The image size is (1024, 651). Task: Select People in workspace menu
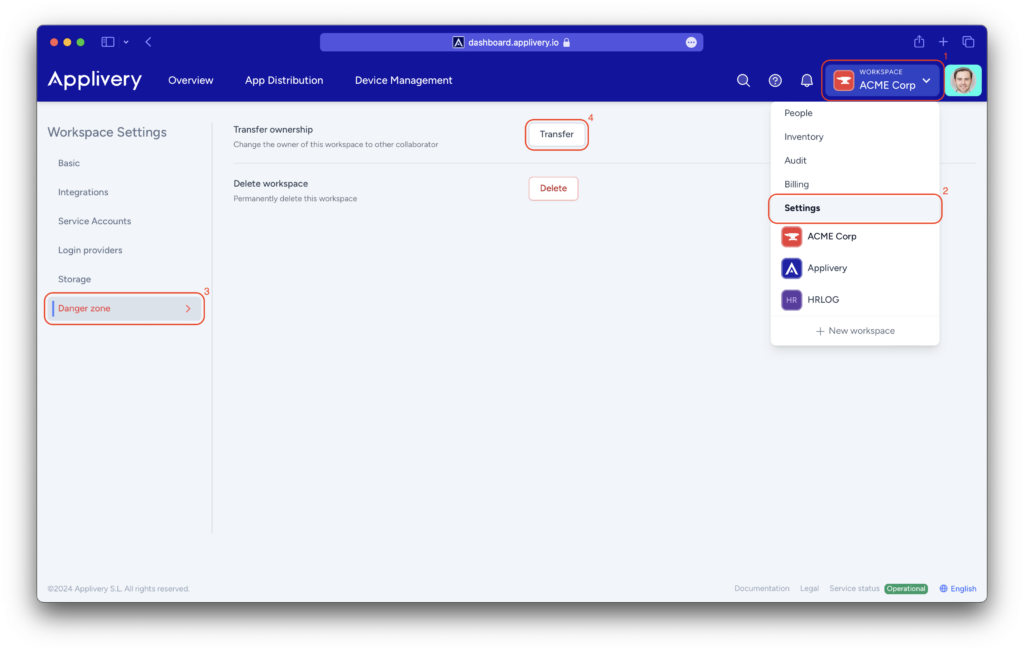pyautogui.click(x=854, y=113)
